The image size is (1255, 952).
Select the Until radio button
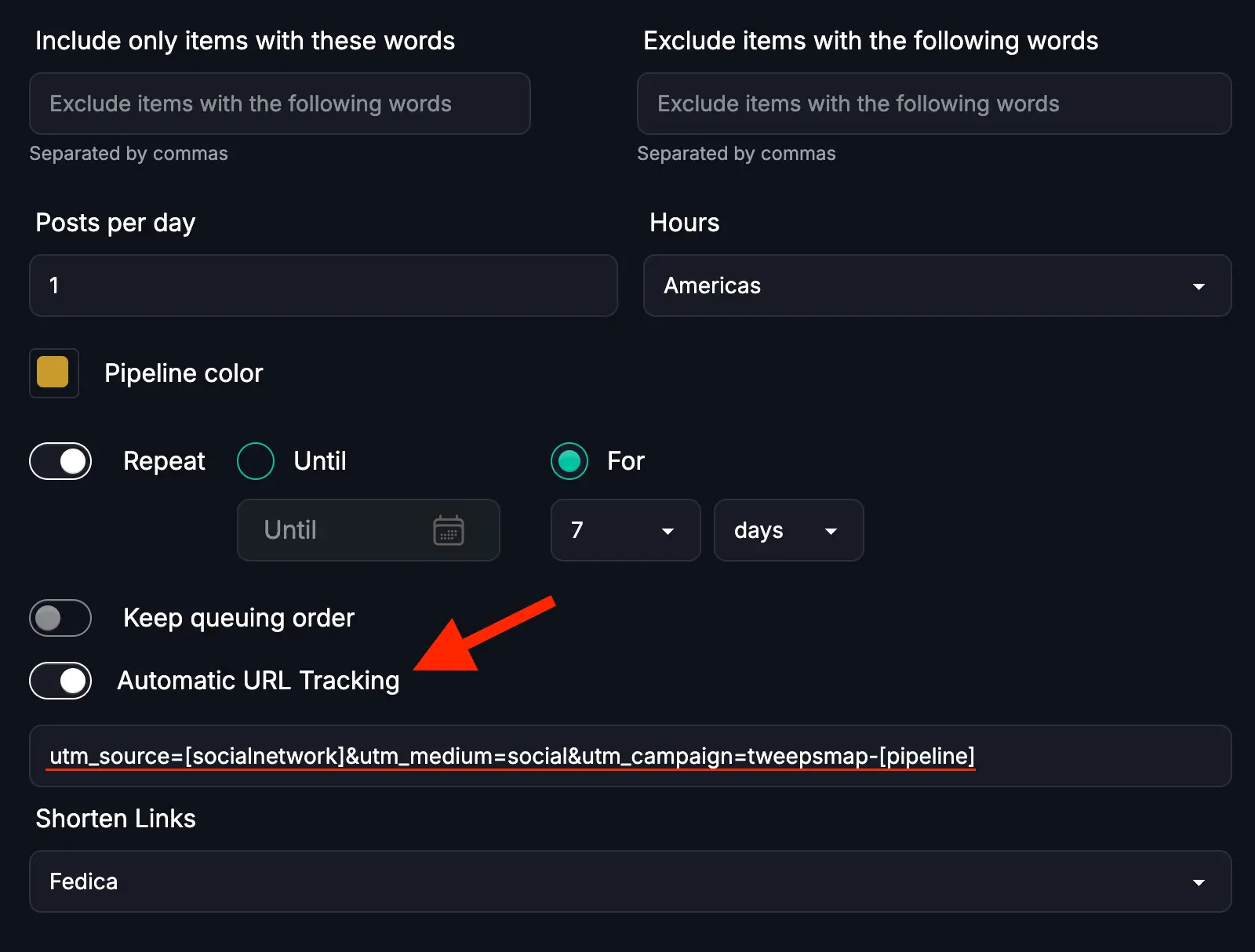click(256, 461)
